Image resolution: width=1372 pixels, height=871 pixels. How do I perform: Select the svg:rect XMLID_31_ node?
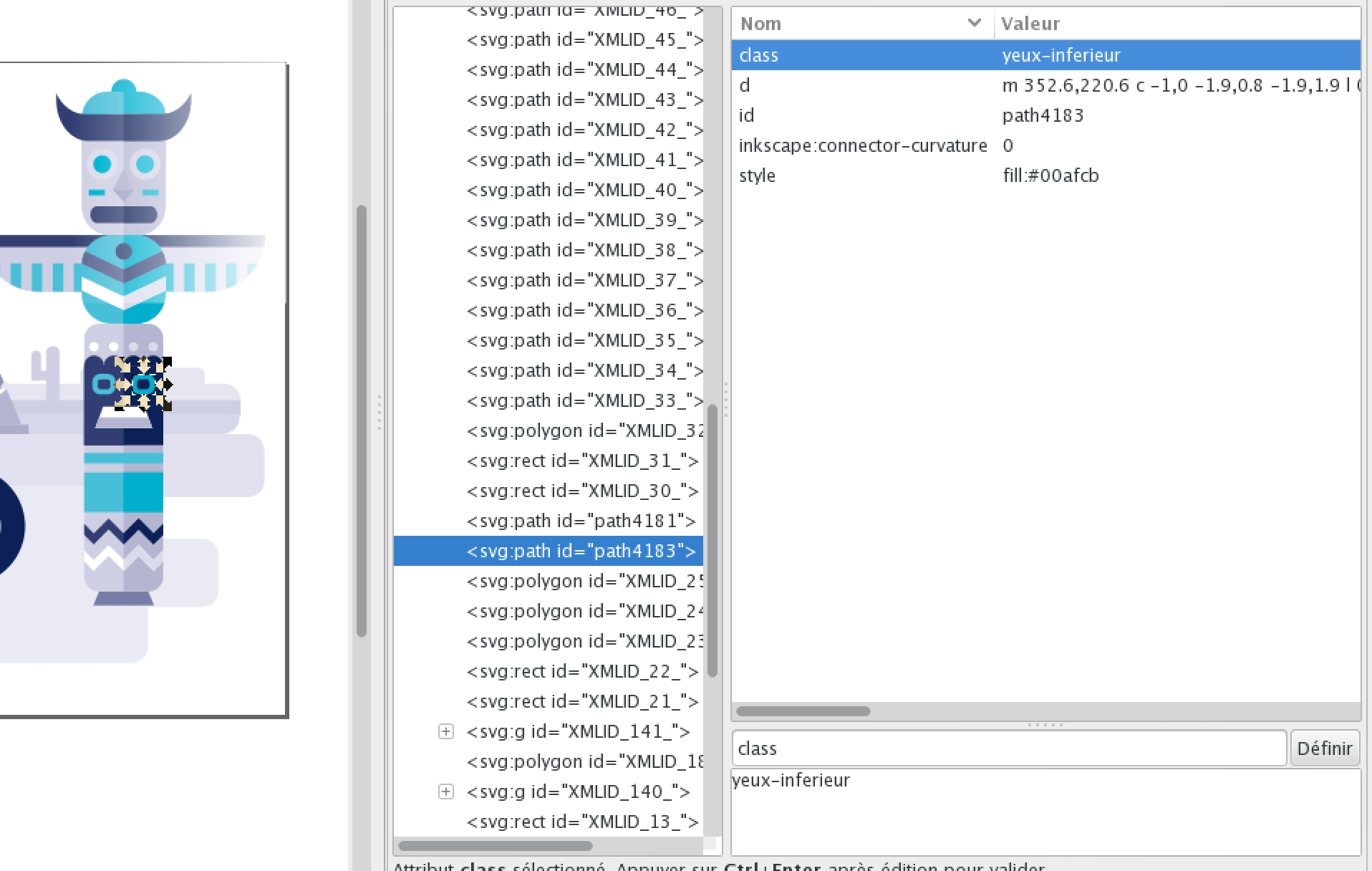click(x=582, y=461)
